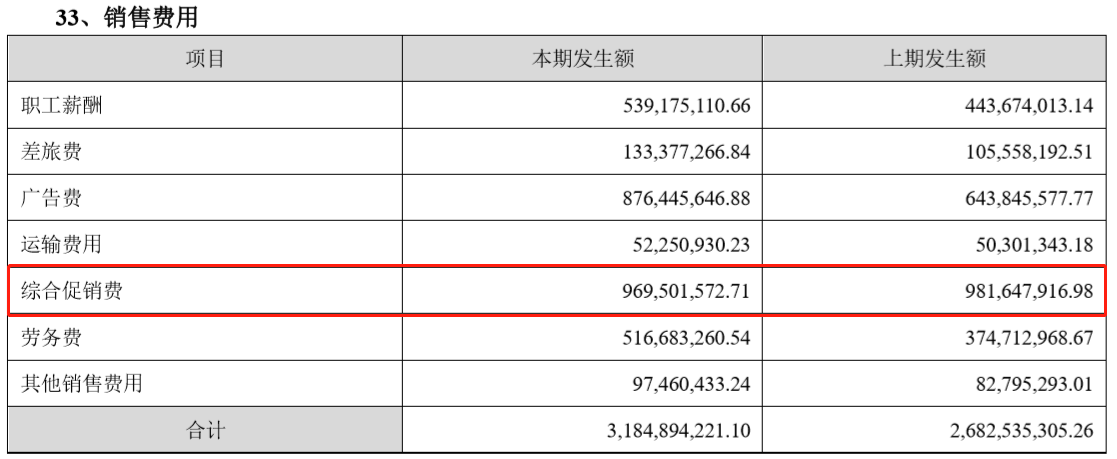Select the 职工薪酬 row label
1117x459 pixels.
[x=62, y=105]
